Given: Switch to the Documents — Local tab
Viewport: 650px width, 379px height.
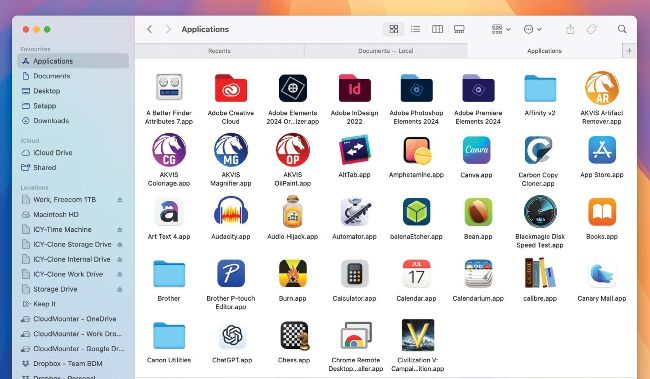Looking at the screenshot, I should coord(386,51).
